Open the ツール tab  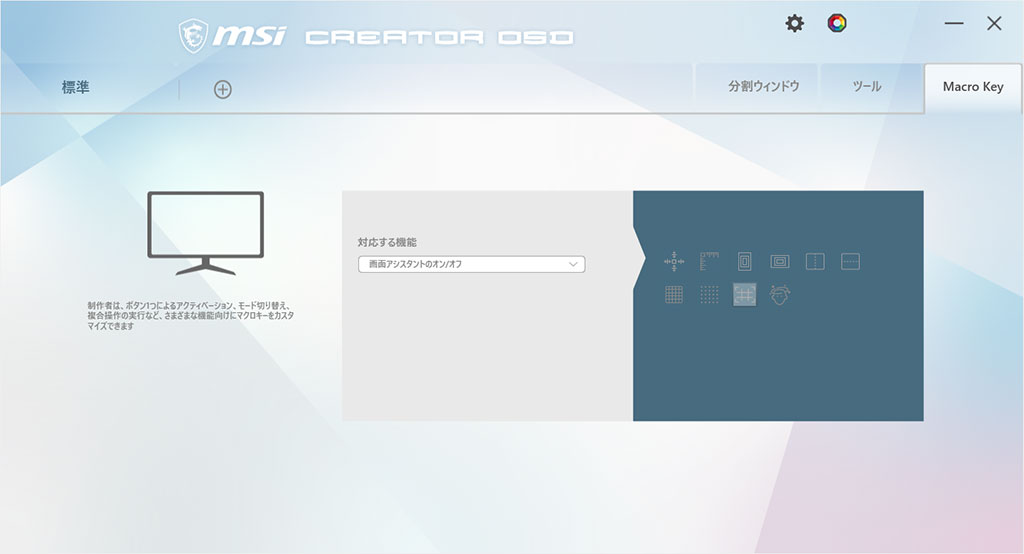866,87
